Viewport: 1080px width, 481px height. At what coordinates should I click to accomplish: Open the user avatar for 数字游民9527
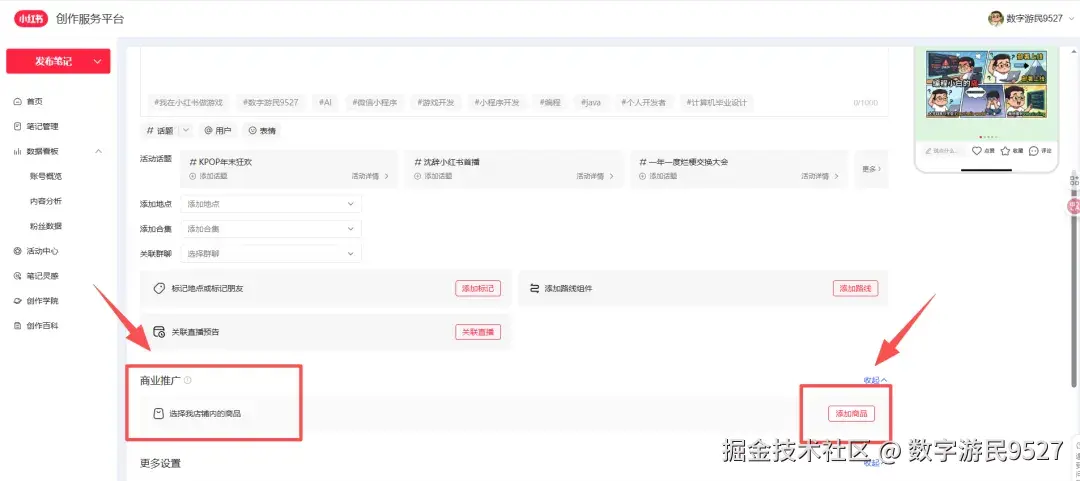[x=995, y=19]
